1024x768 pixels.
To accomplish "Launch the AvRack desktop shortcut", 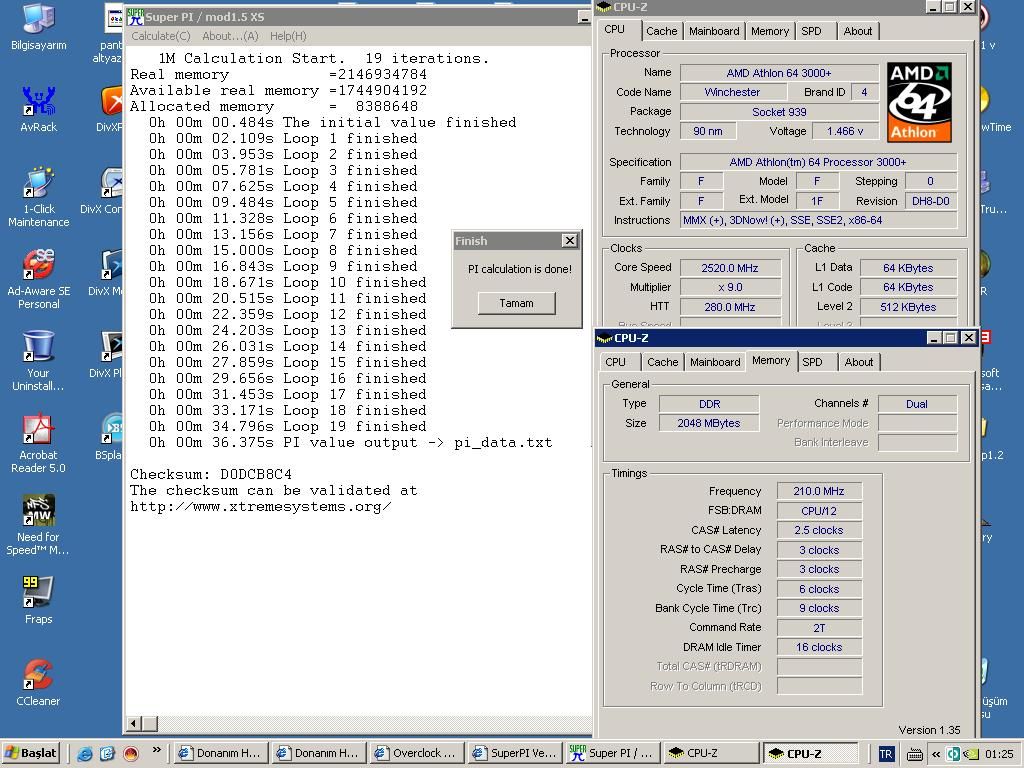I will click(39, 108).
